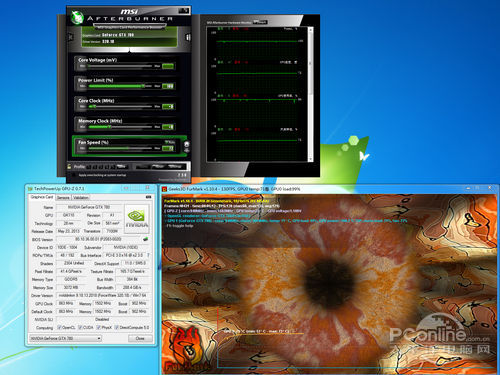
Task: Click the Core Voltage value box
Action: (168, 66)
